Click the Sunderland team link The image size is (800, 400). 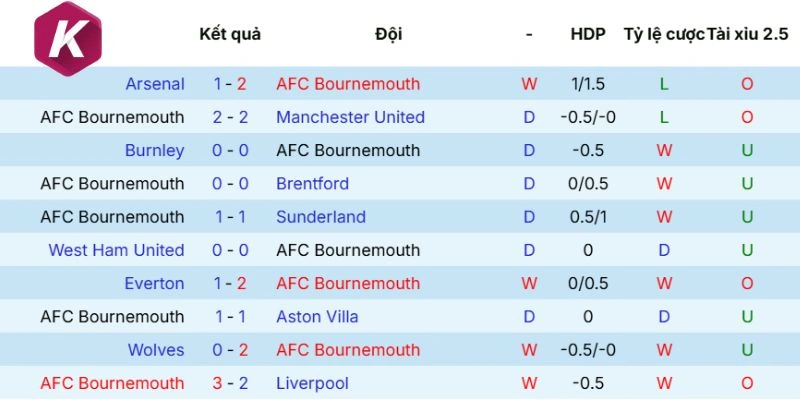(x=320, y=217)
